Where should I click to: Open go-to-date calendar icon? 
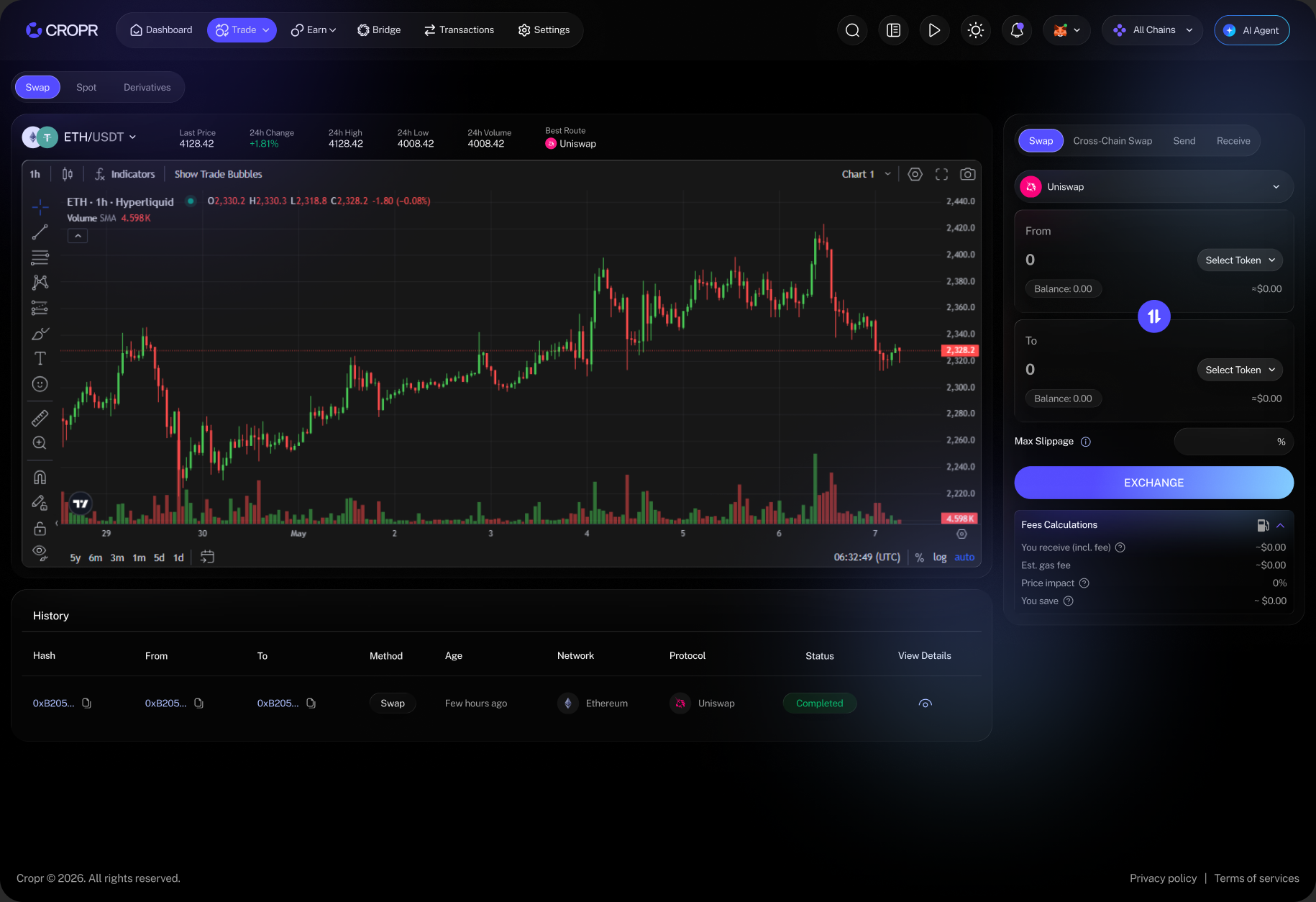click(x=207, y=557)
